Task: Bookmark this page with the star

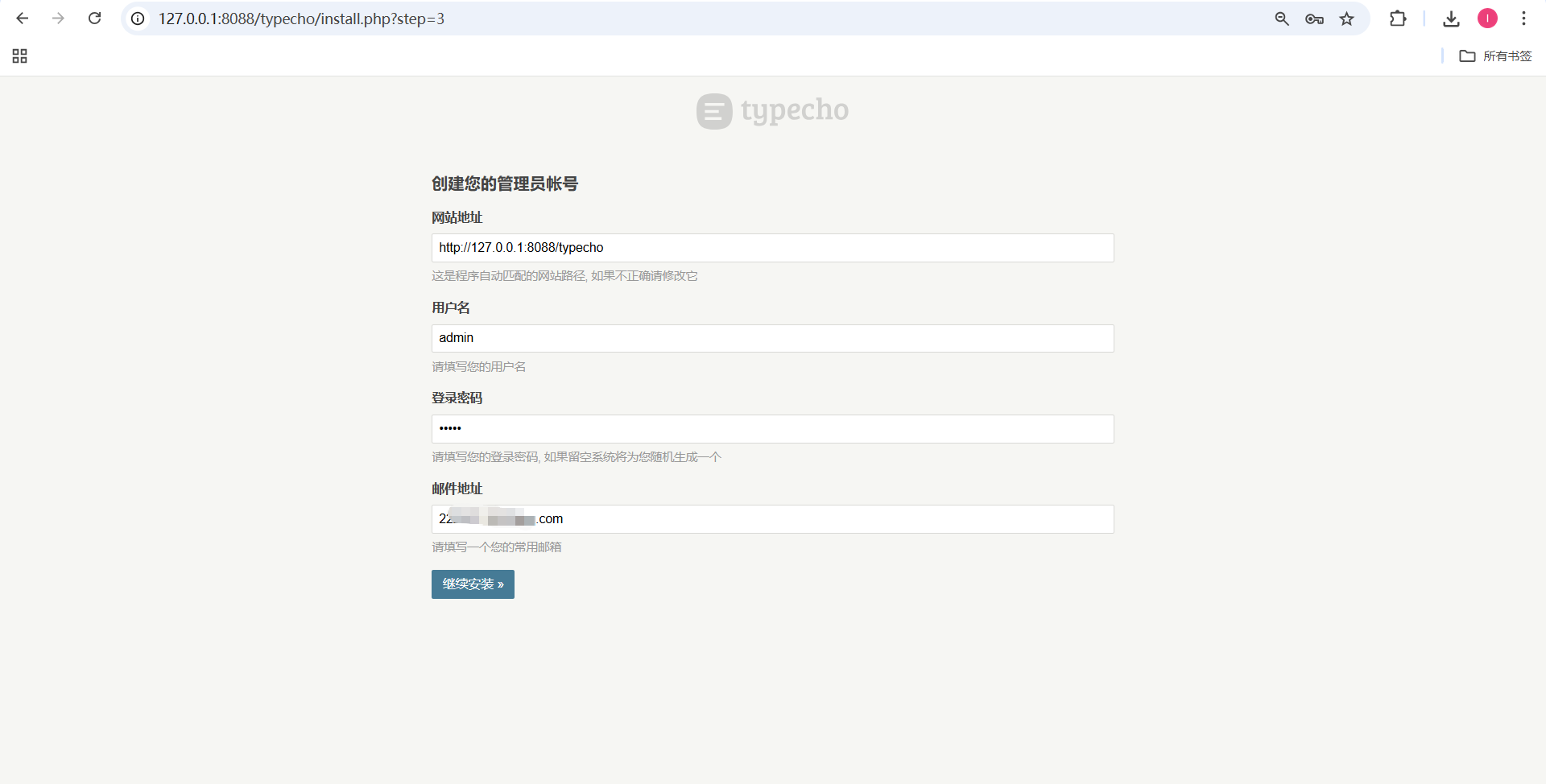Action: (x=1347, y=19)
